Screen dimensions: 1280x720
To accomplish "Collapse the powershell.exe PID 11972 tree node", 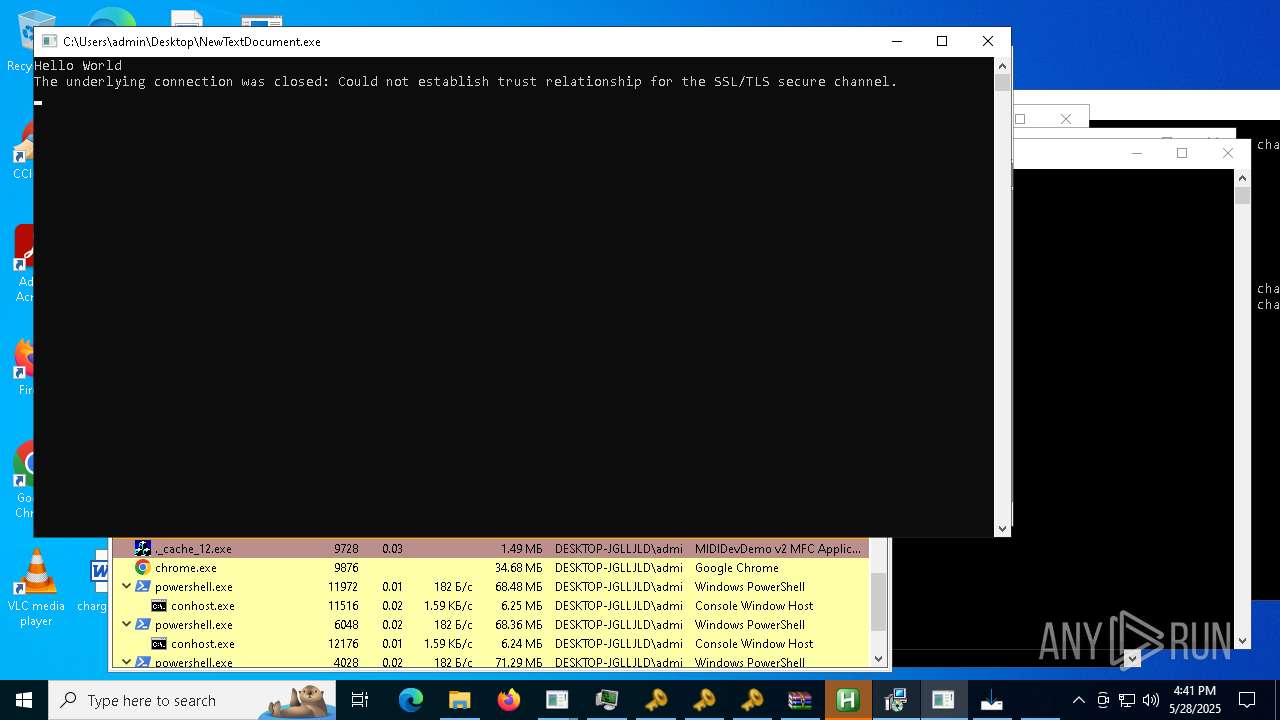I will tap(126, 586).
